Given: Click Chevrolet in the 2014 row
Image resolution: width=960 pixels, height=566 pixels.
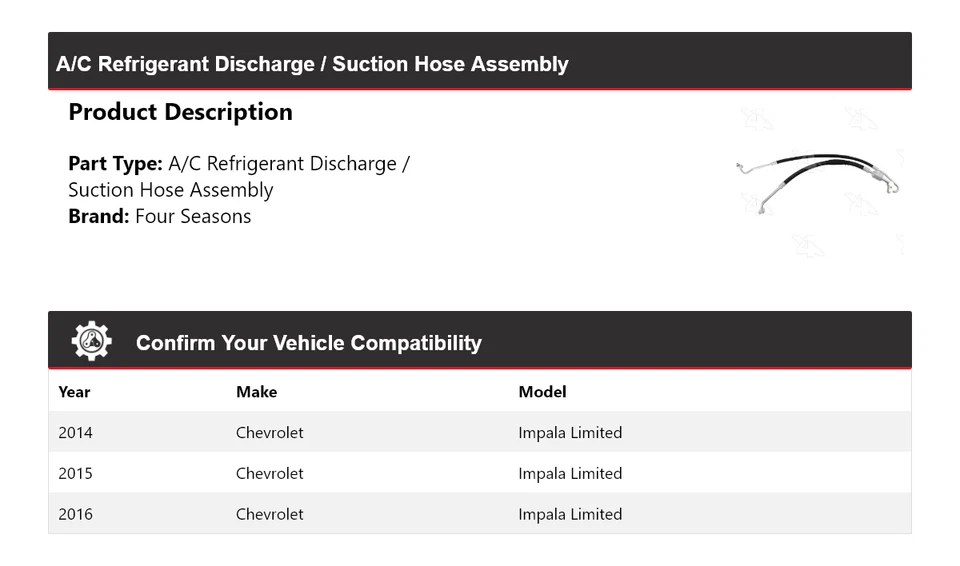Looking at the screenshot, I should click(x=269, y=433).
